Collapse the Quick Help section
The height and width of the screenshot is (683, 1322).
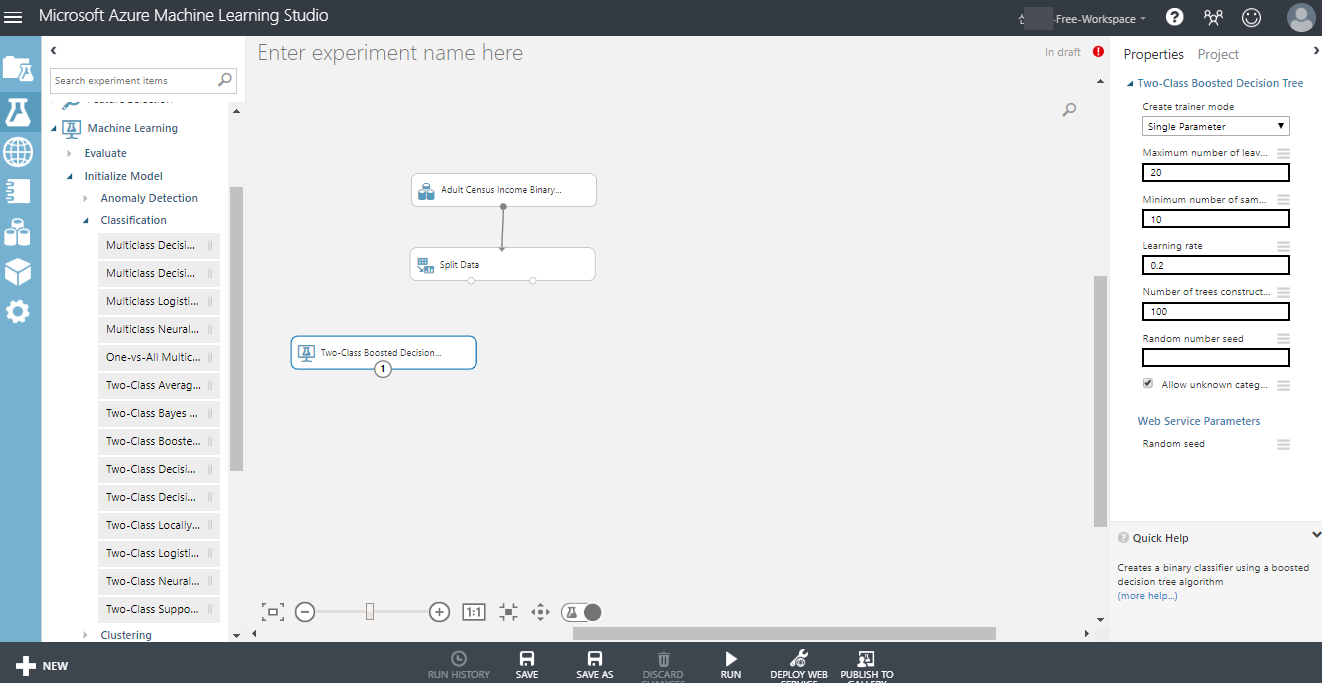1316,536
